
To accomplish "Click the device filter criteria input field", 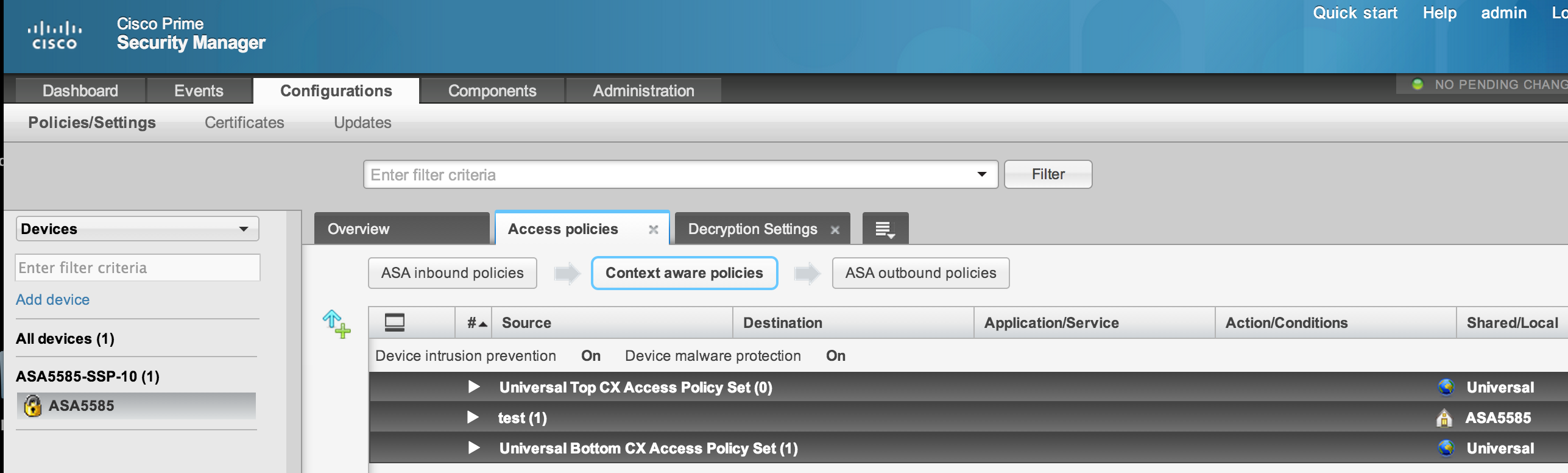I will point(137,268).
